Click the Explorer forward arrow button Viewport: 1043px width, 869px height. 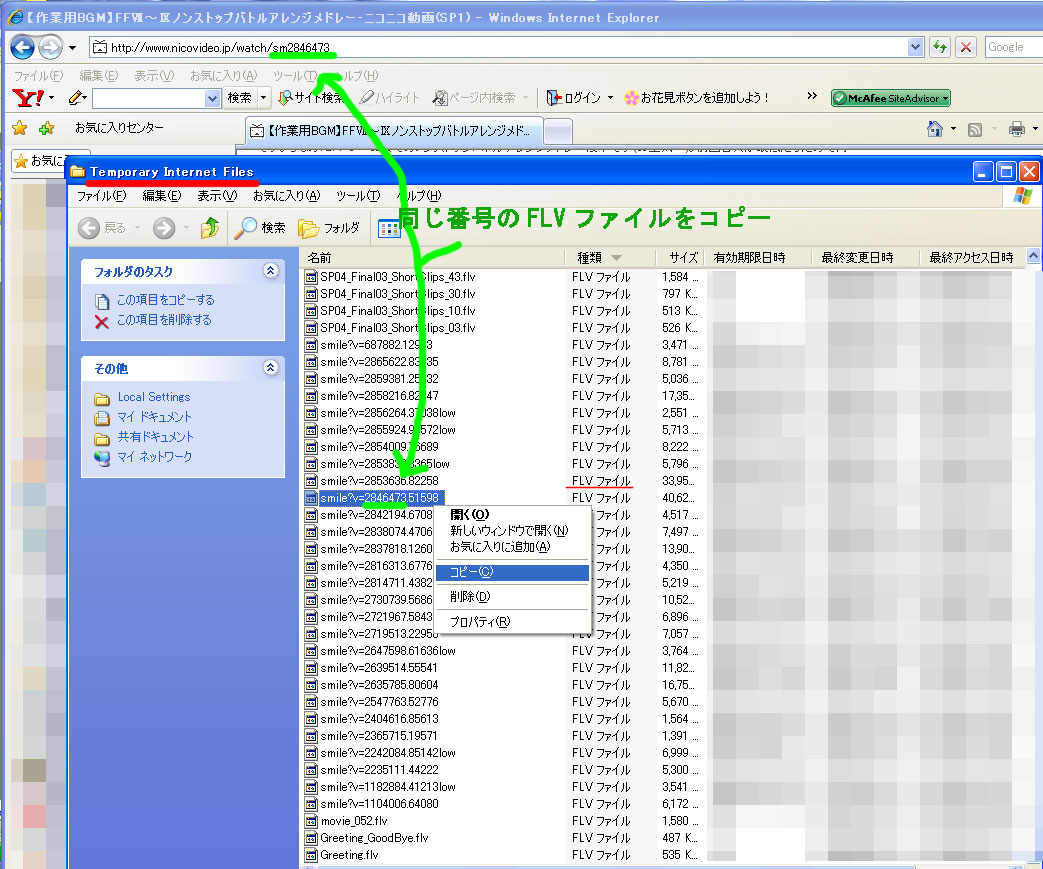click(x=164, y=228)
